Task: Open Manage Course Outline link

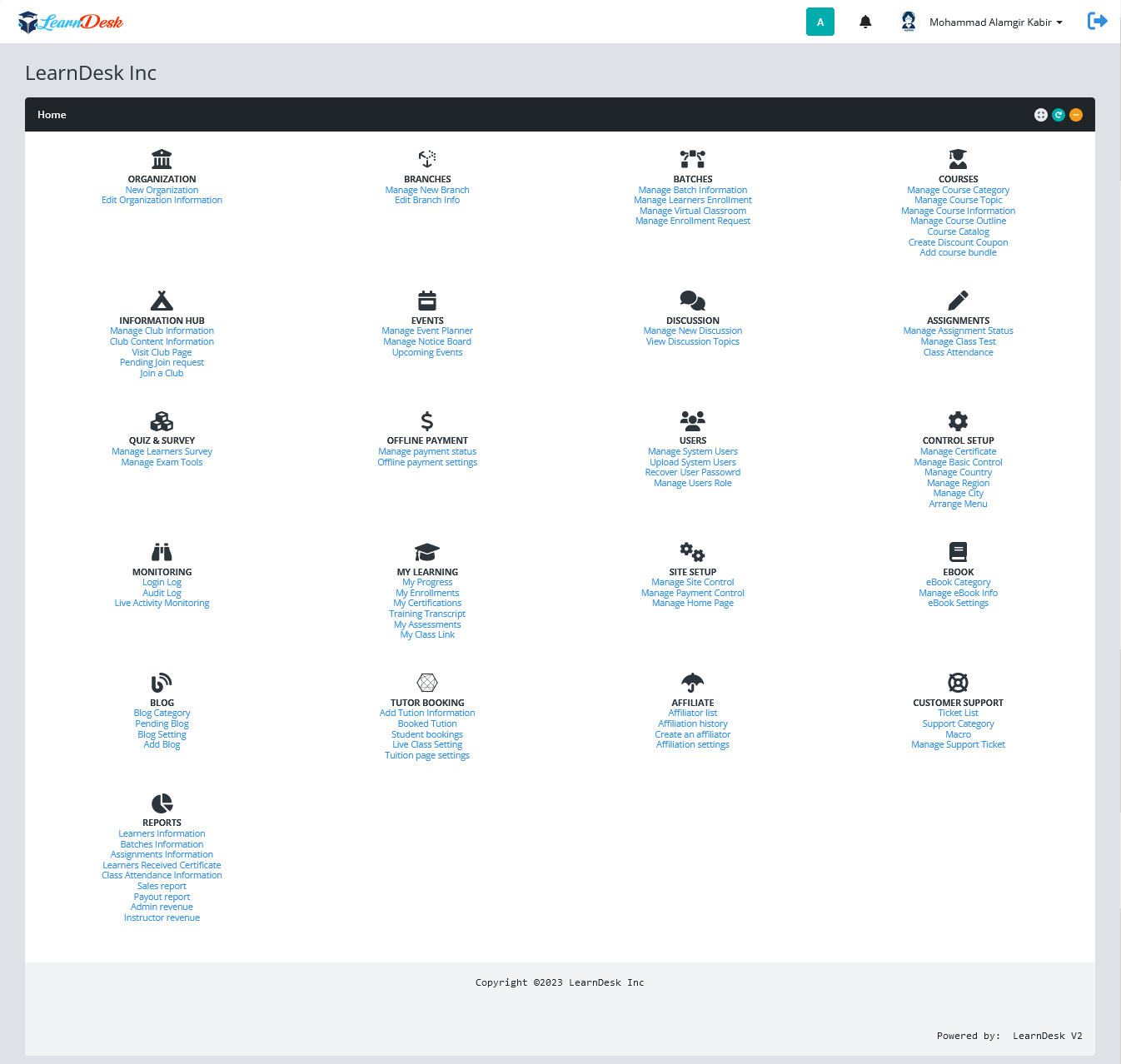Action: [x=959, y=221]
